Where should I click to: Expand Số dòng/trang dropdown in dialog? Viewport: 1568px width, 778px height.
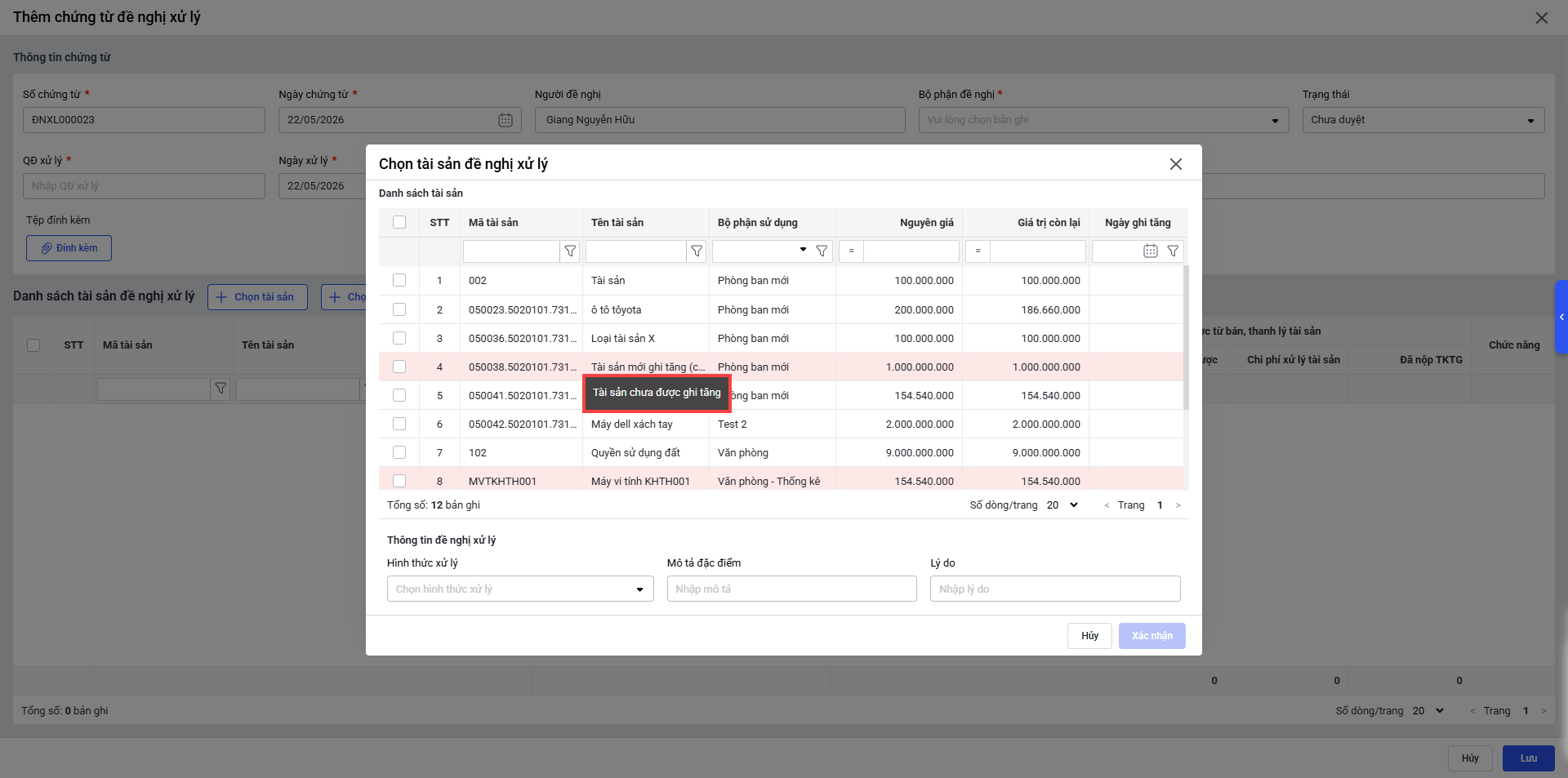click(1062, 505)
